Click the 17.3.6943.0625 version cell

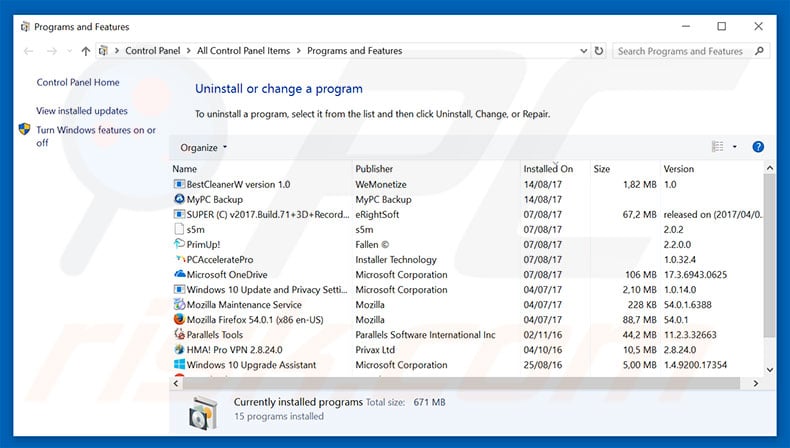tap(695, 275)
